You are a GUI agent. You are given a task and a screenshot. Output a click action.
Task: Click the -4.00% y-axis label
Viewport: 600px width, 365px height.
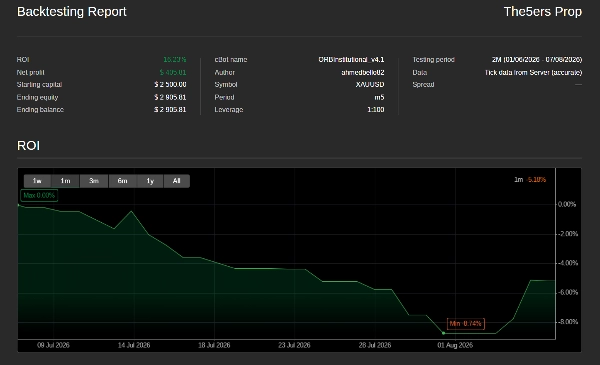(x=567, y=263)
